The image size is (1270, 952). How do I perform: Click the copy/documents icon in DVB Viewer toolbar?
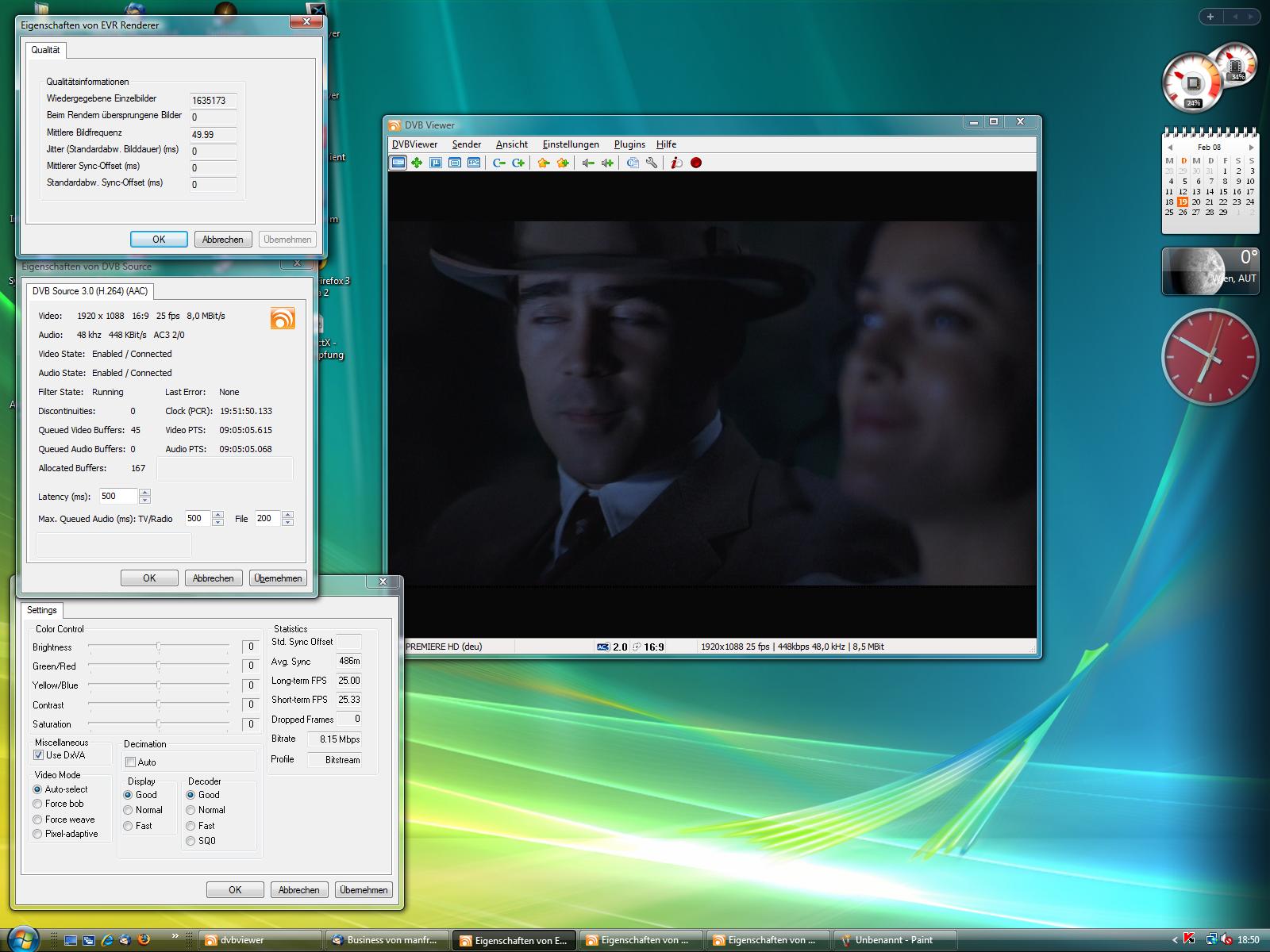click(633, 163)
